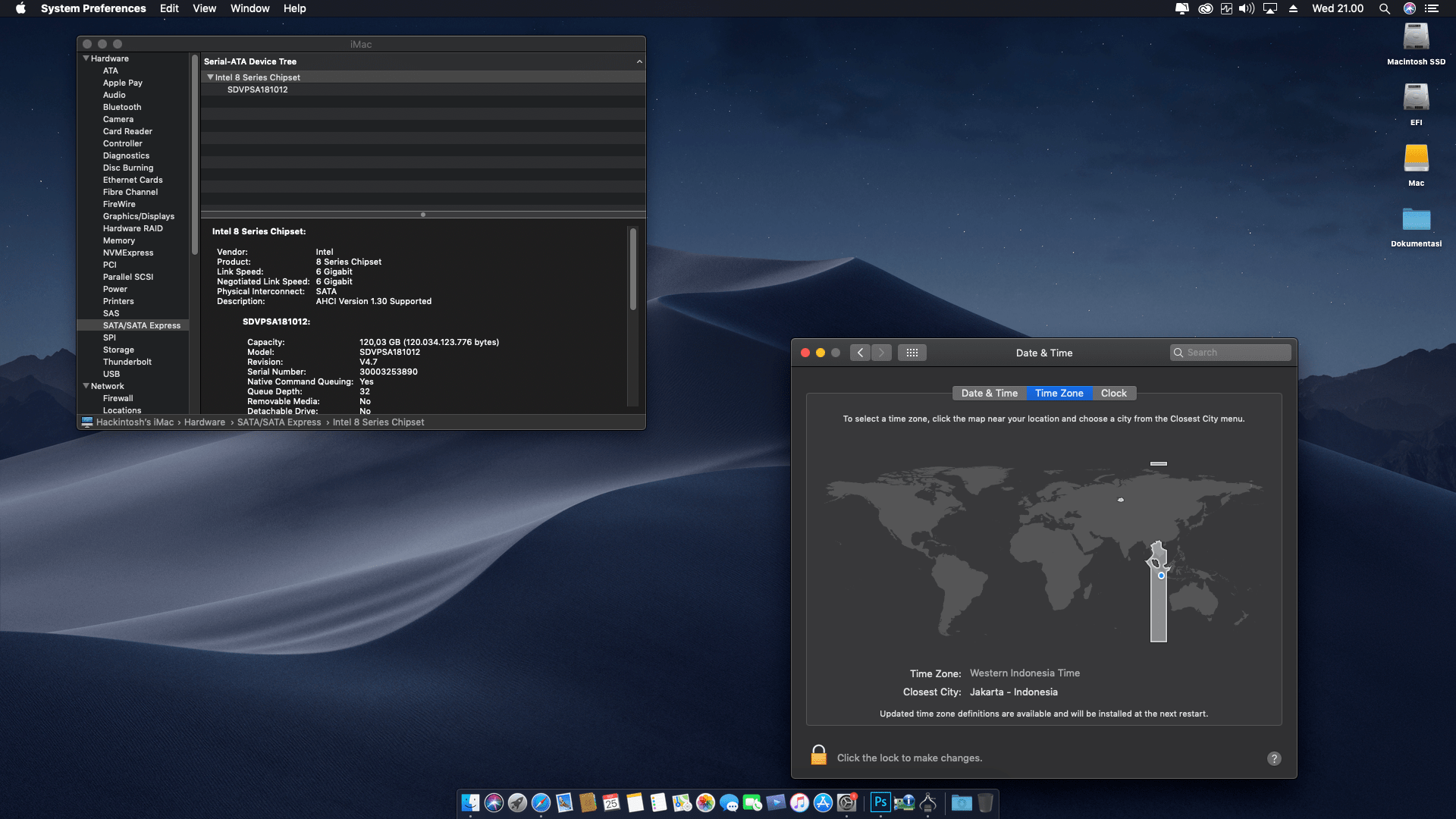The width and height of the screenshot is (1456, 819).
Task: Switch to the Clock tab
Action: pyautogui.click(x=1113, y=393)
